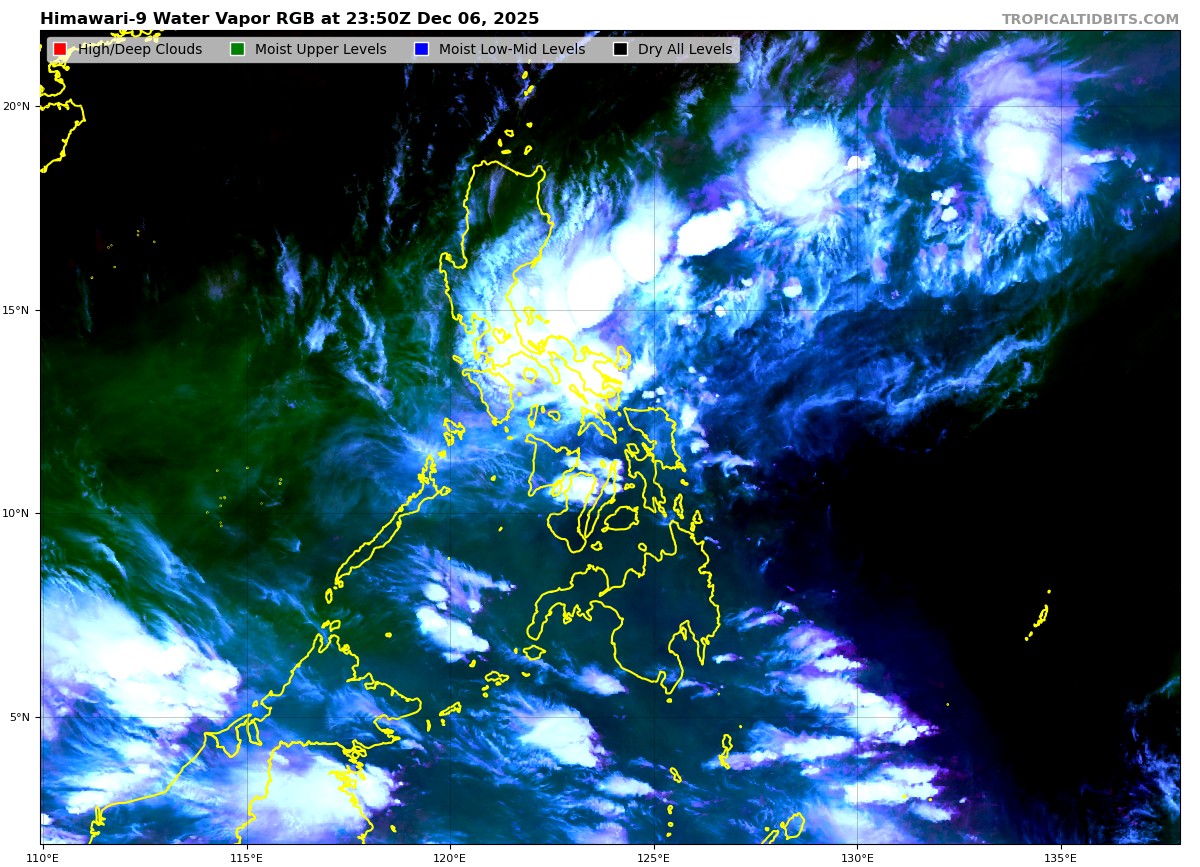
Task: Click the 110°E longitude axis label
Action: click(x=42, y=857)
